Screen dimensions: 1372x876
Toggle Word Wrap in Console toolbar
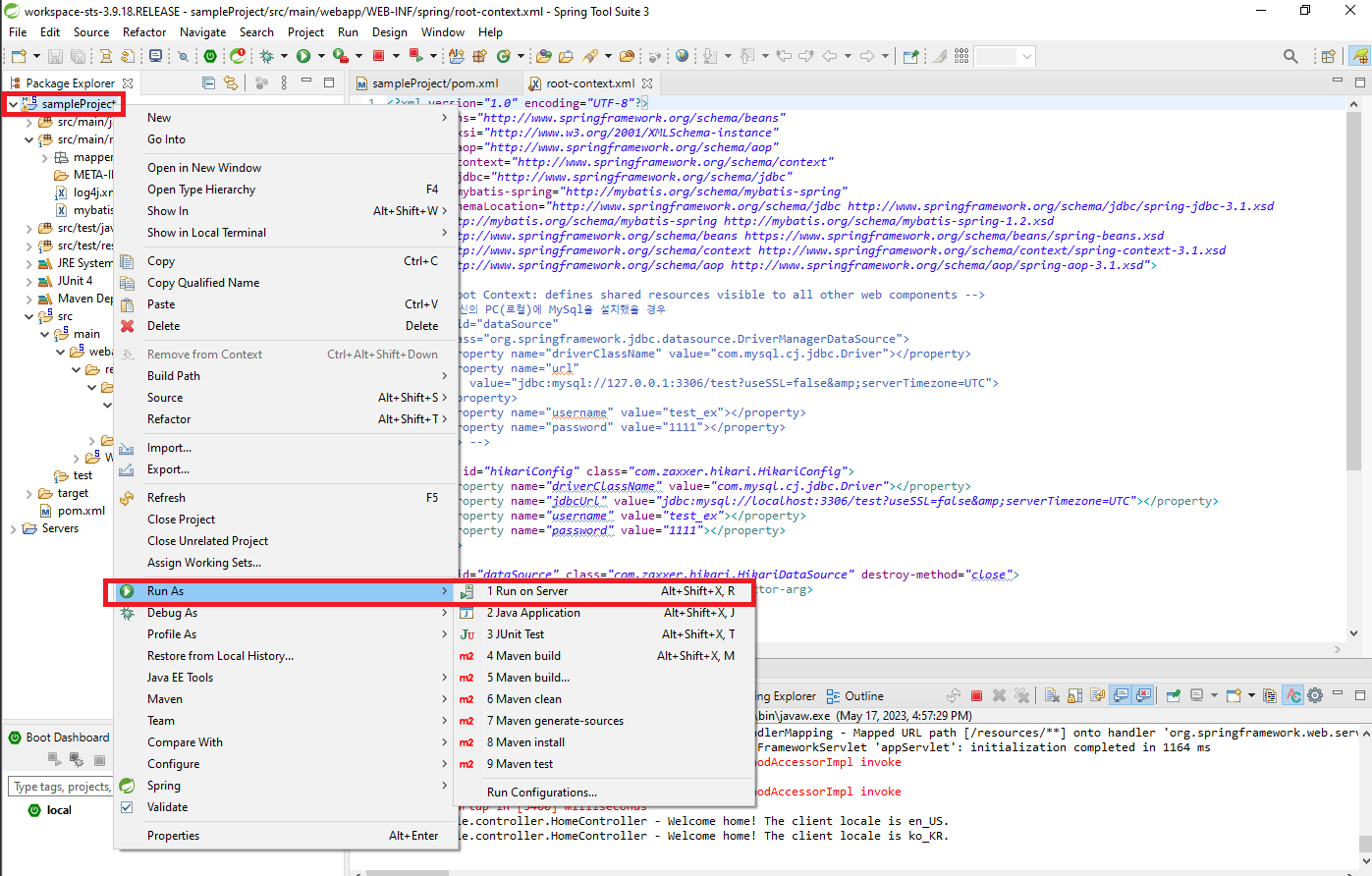click(x=1097, y=695)
